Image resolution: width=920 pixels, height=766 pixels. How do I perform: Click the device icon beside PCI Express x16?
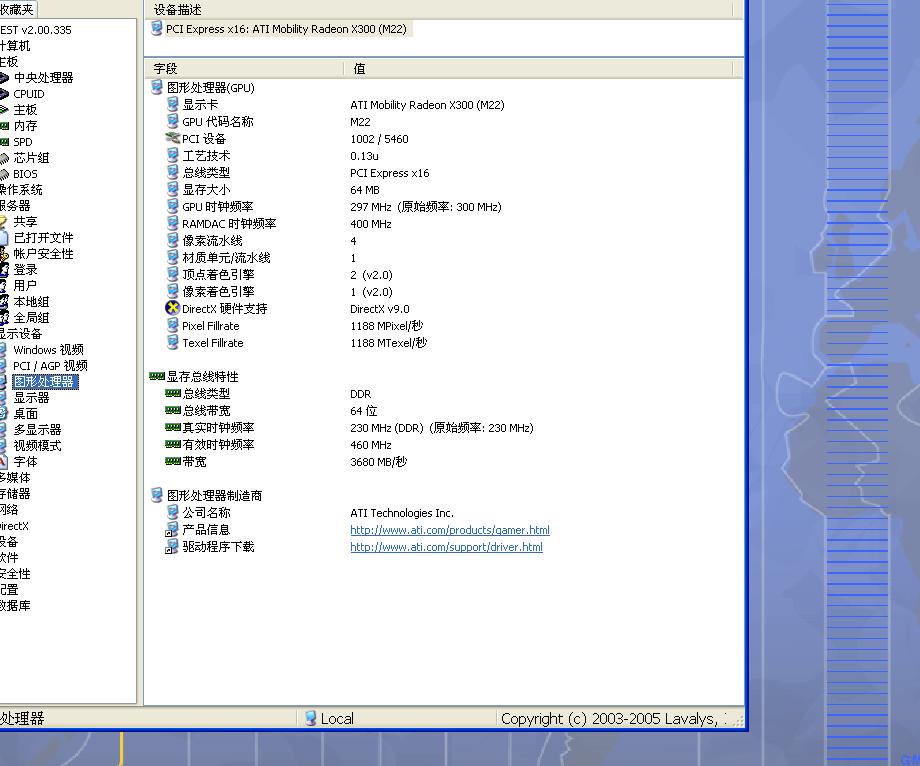pyautogui.click(x=156, y=28)
